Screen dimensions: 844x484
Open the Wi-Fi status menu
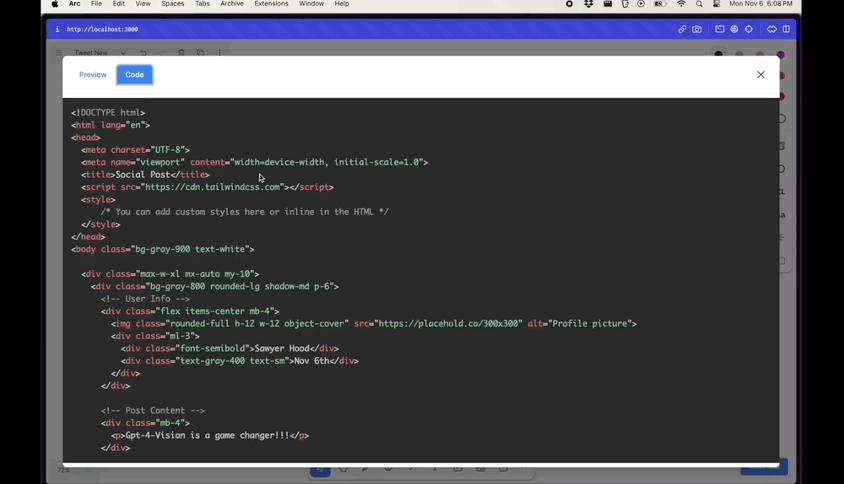click(x=681, y=4)
